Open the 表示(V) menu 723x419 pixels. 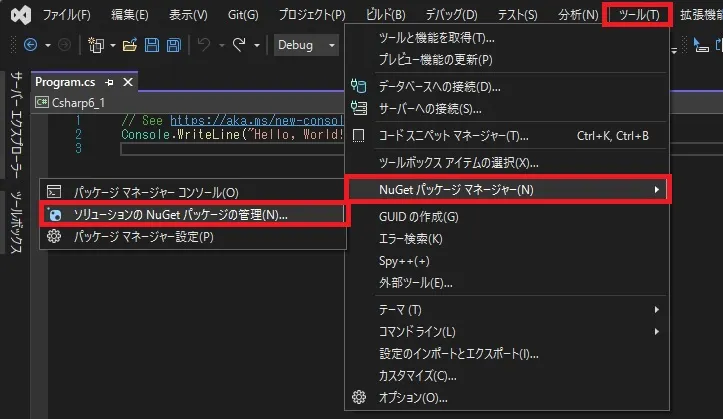point(188,15)
